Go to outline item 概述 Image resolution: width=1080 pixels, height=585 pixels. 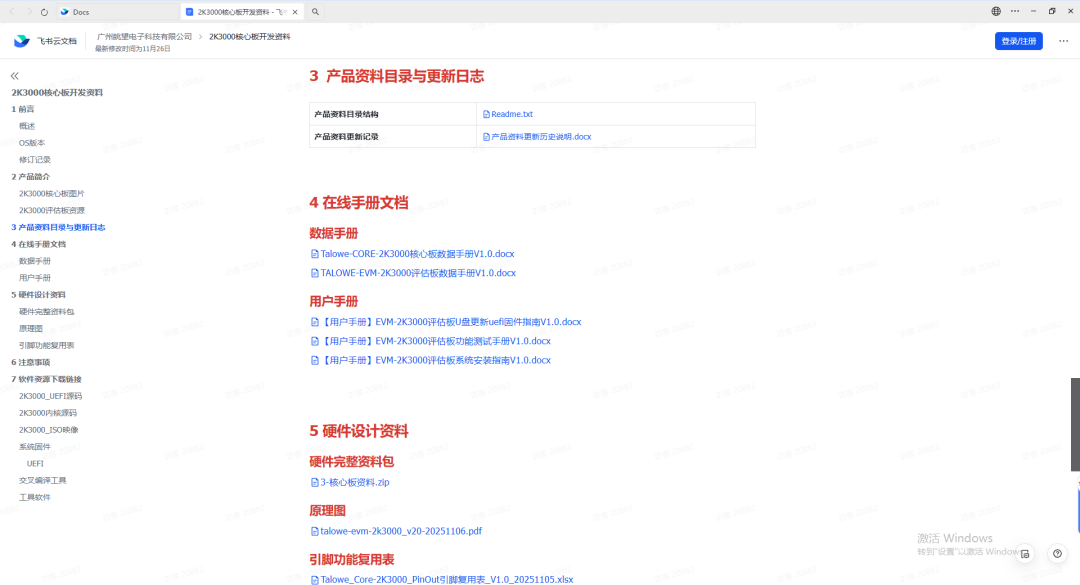point(27,126)
